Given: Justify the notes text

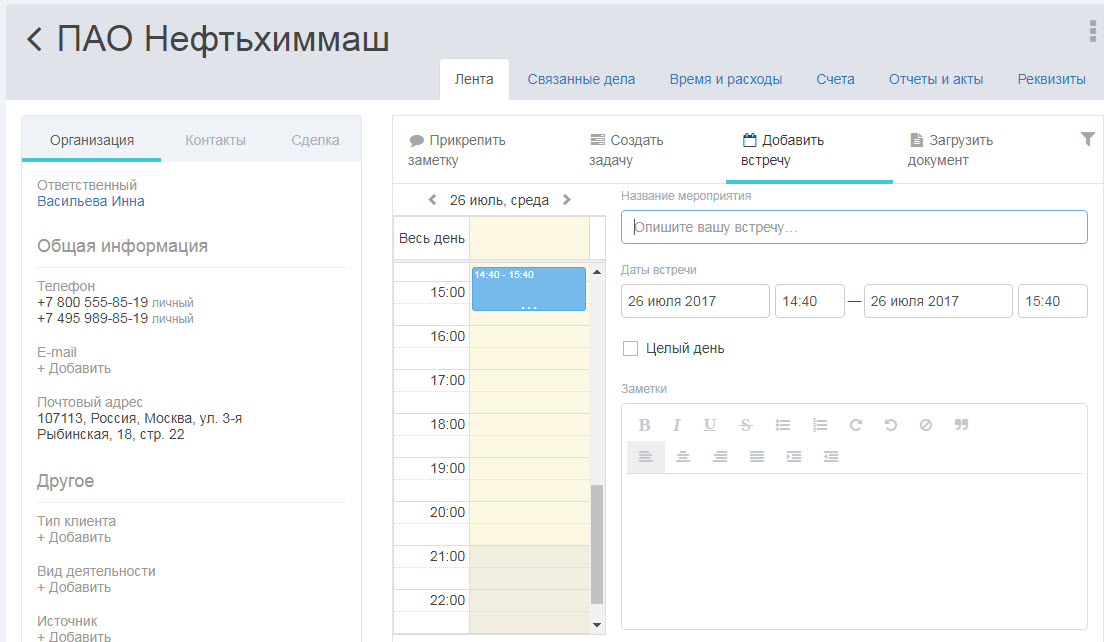Looking at the screenshot, I should tap(757, 457).
